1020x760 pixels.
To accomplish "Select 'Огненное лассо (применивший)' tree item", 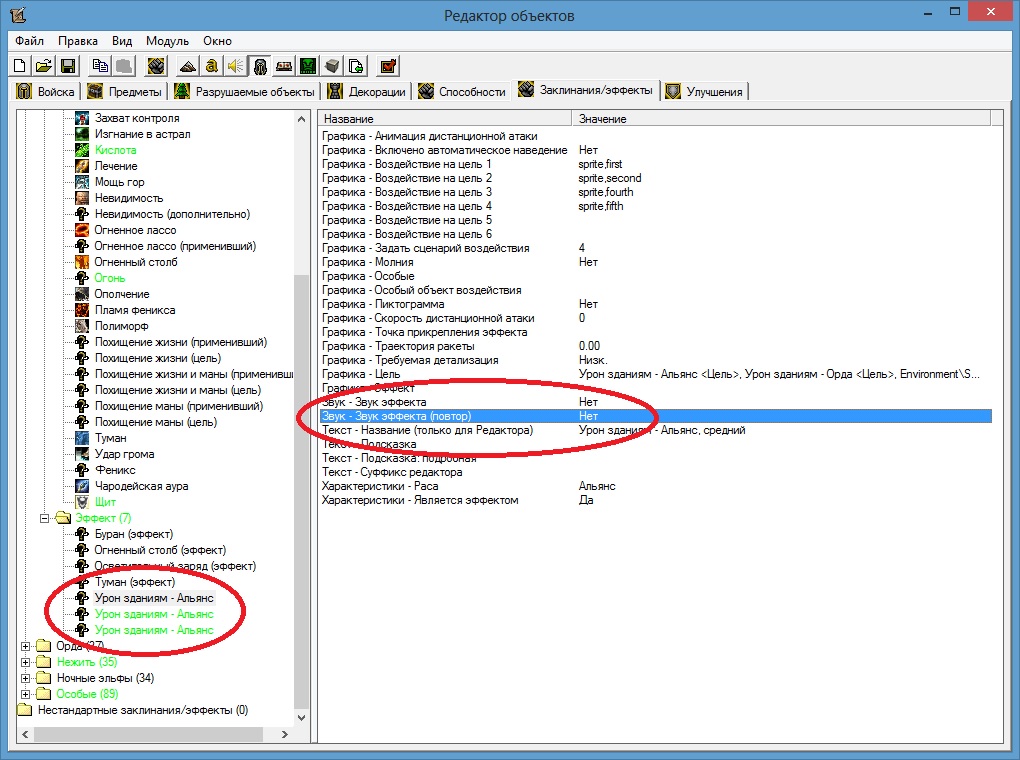I will click(175, 246).
